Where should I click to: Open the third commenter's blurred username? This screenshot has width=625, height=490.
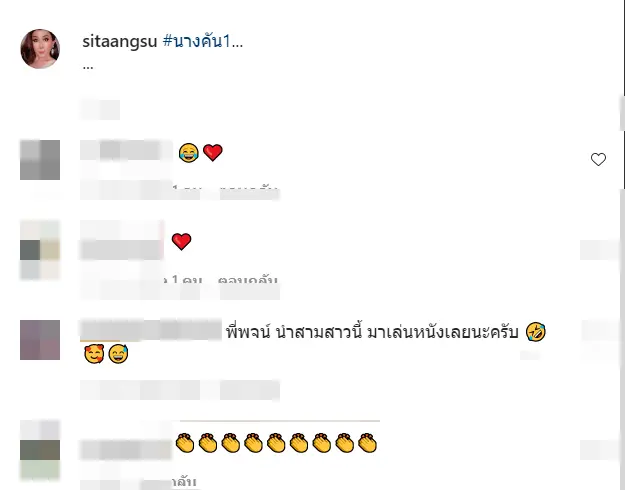tap(151, 330)
